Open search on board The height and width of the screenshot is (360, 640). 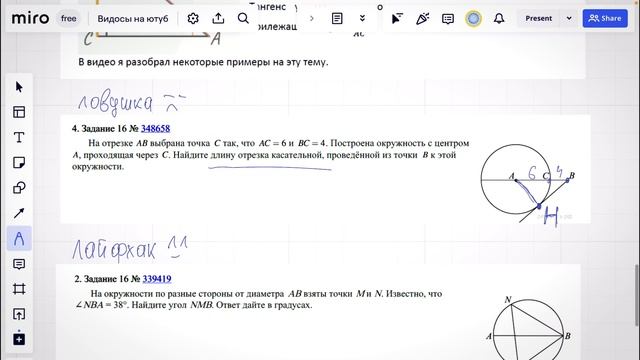point(243,18)
